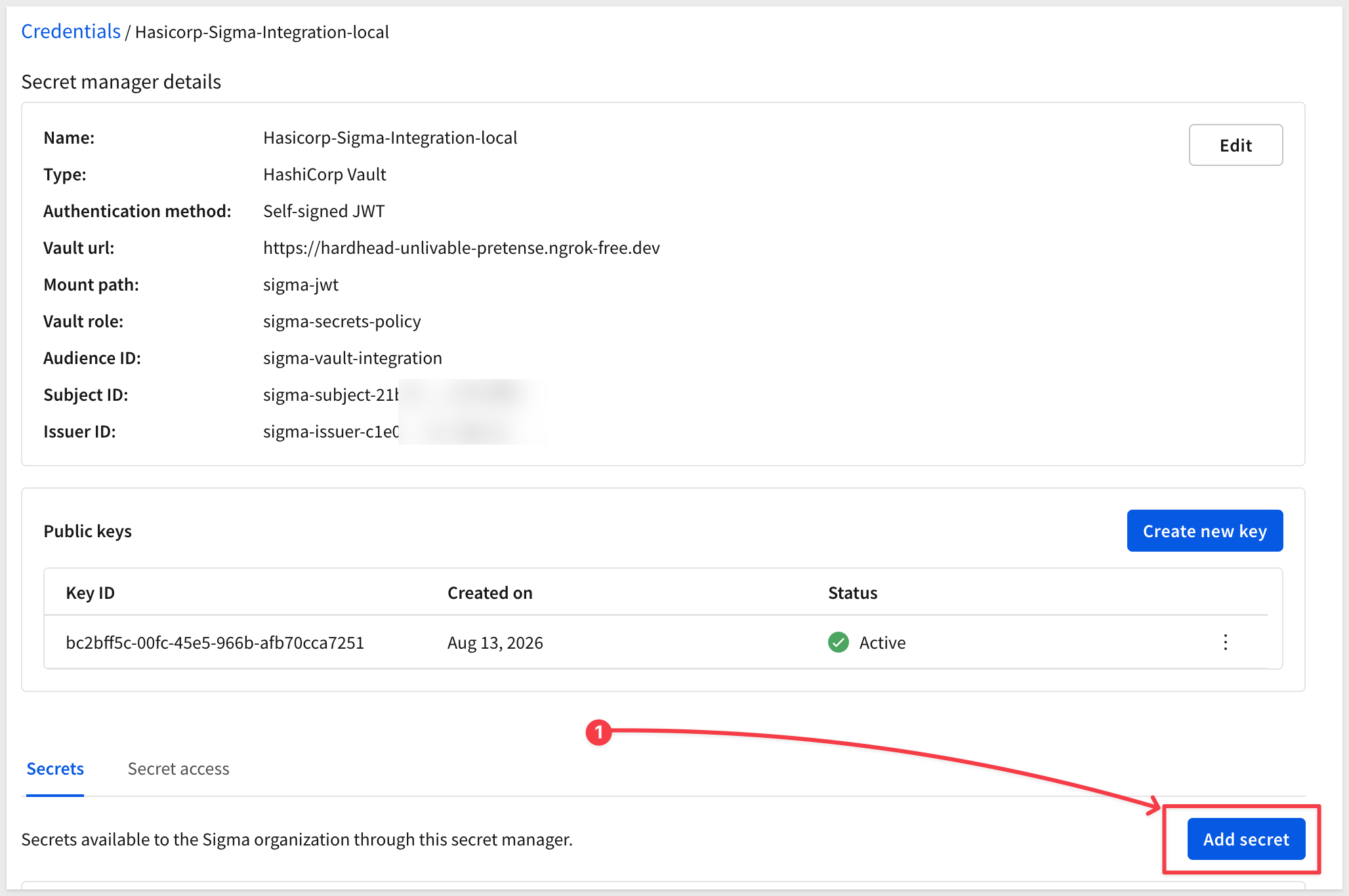Click the Status column header
The width and height of the screenshot is (1349, 896).
click(x=852, y=592)
